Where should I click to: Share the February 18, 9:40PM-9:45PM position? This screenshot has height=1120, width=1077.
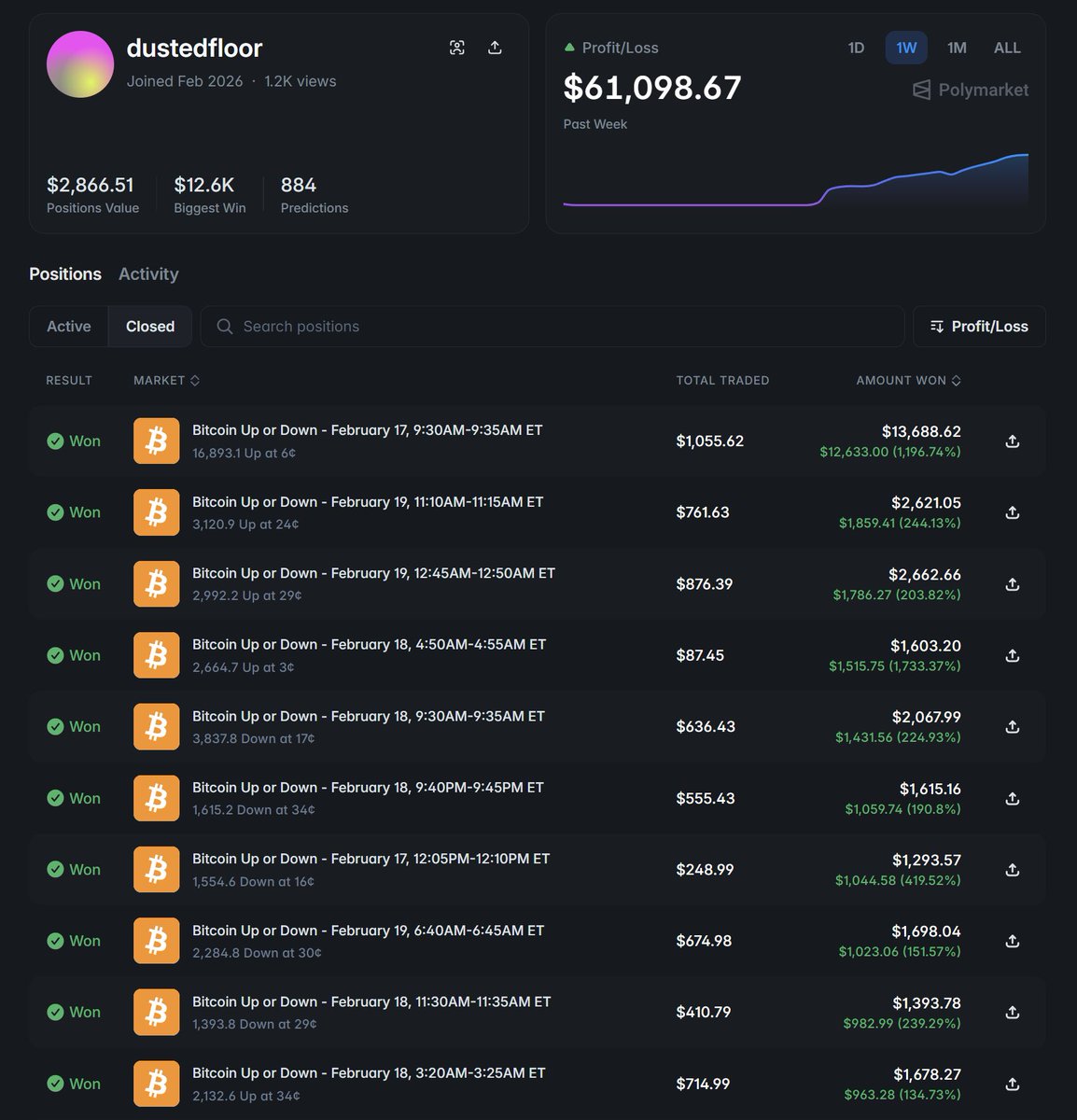1012,798
